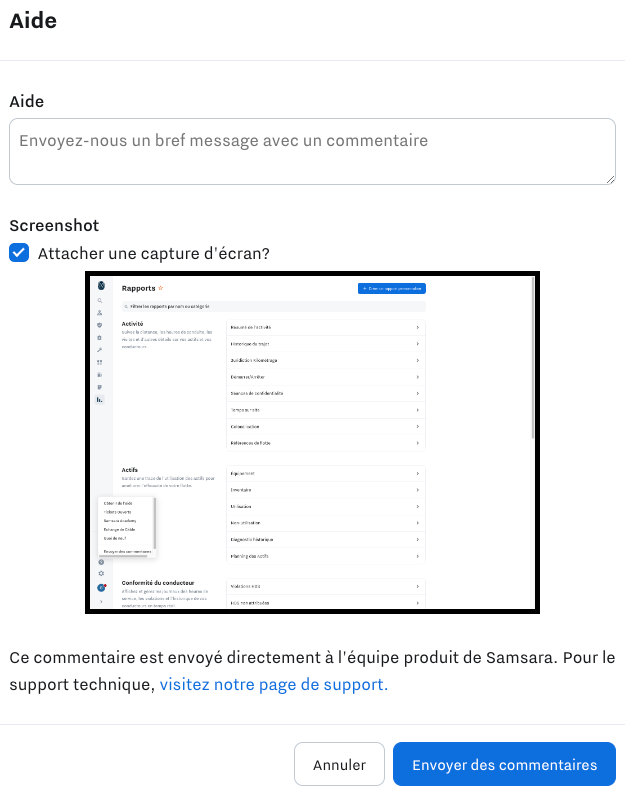Viewport: 625px width, 795px height.
Task: Click the user avatar icon with red notification dot
Action: [x=101, y=588]
